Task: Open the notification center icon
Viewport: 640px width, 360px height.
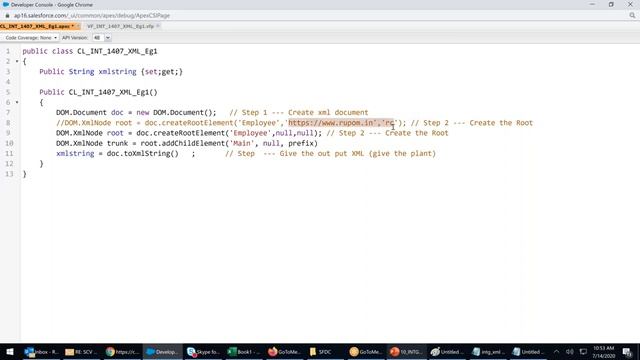Action: 627,352
